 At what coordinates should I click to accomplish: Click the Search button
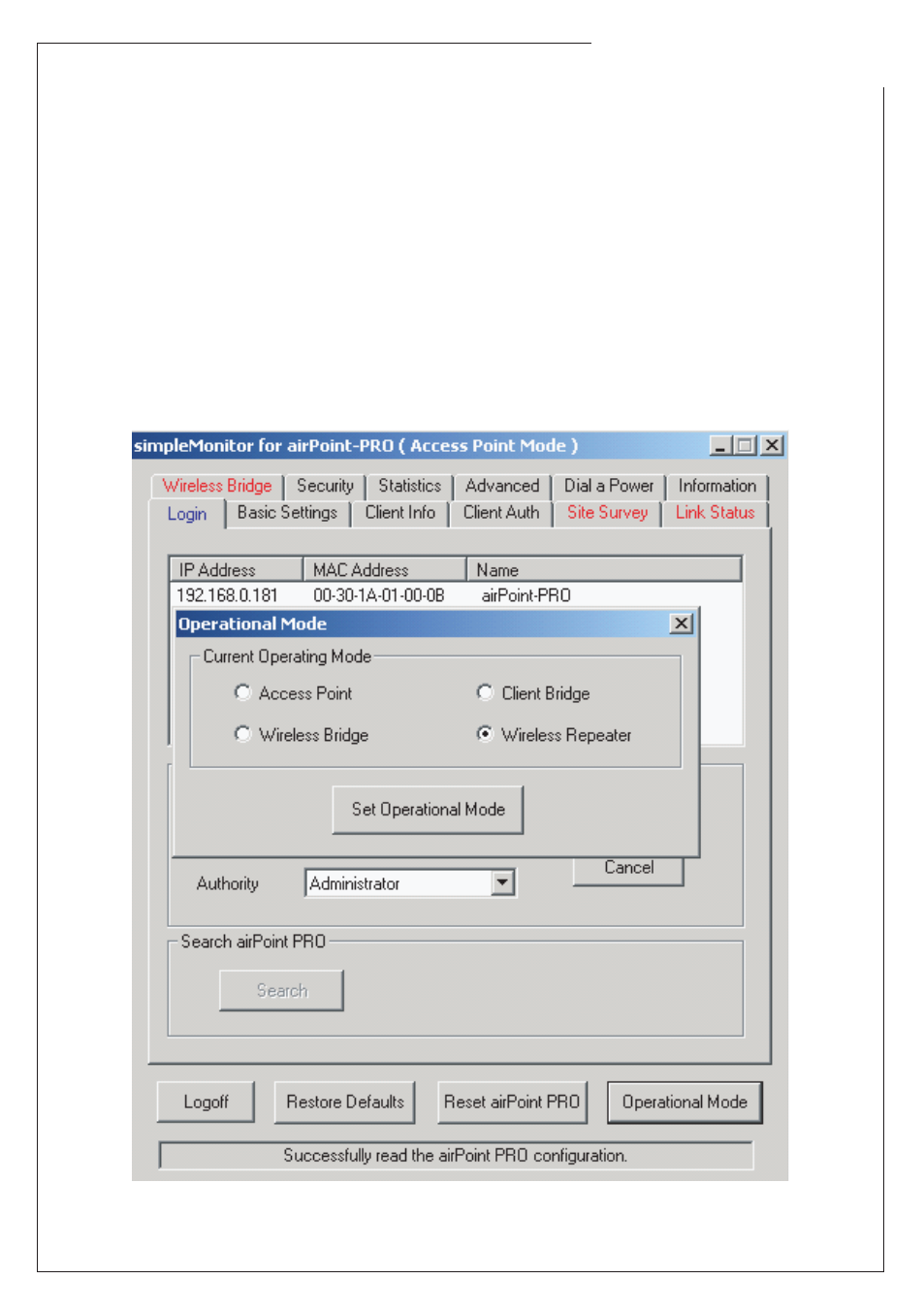[281, 990]
